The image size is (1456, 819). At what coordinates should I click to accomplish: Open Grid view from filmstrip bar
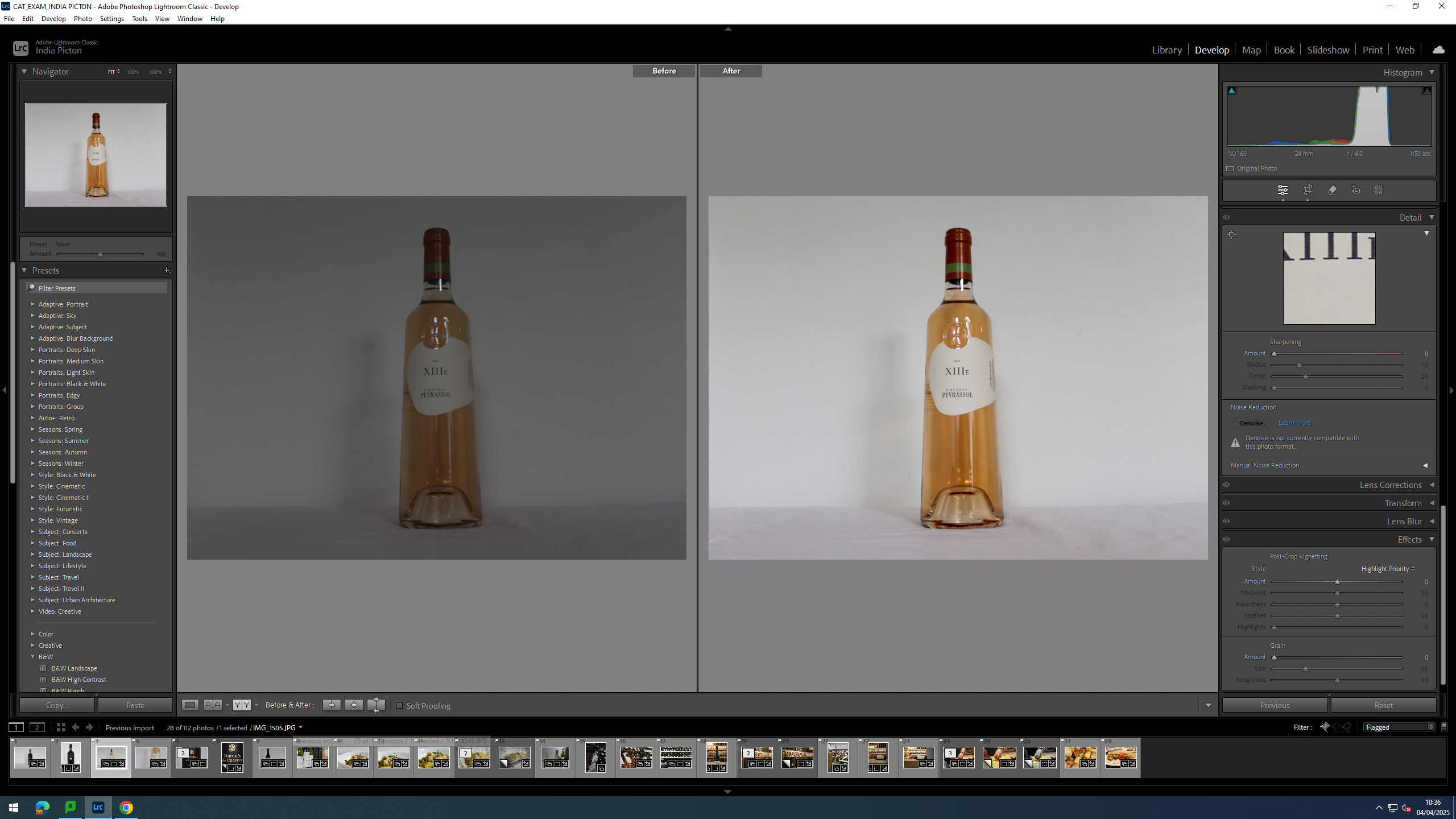[61, 727]
